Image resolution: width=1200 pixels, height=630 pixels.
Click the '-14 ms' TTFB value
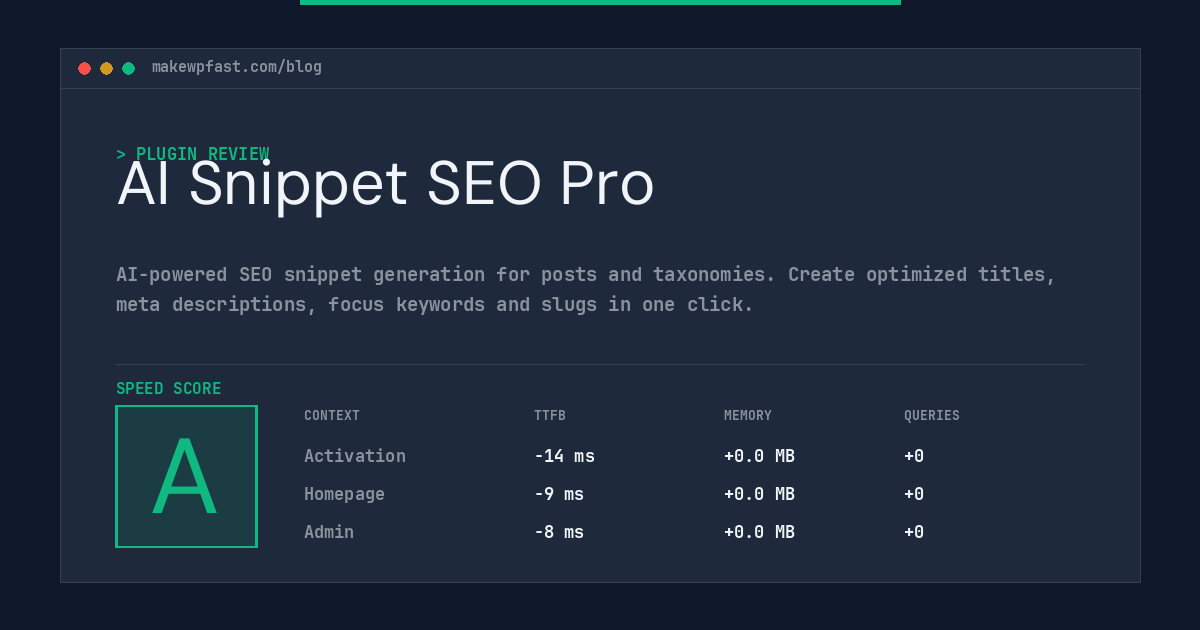[x=564, y=456]
